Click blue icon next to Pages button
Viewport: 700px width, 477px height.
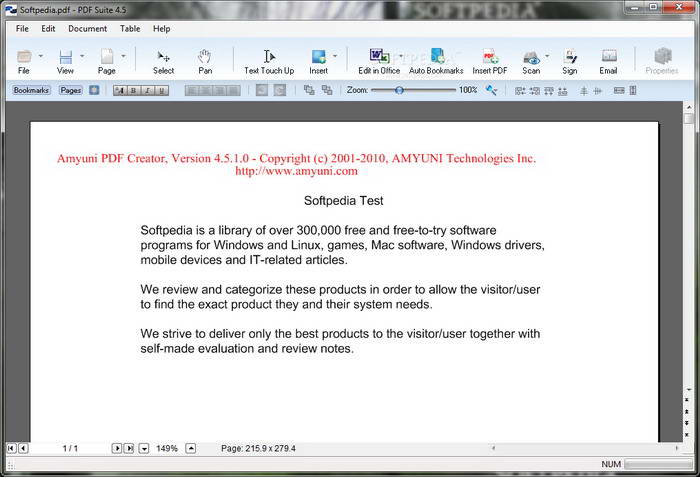(94, 90)
